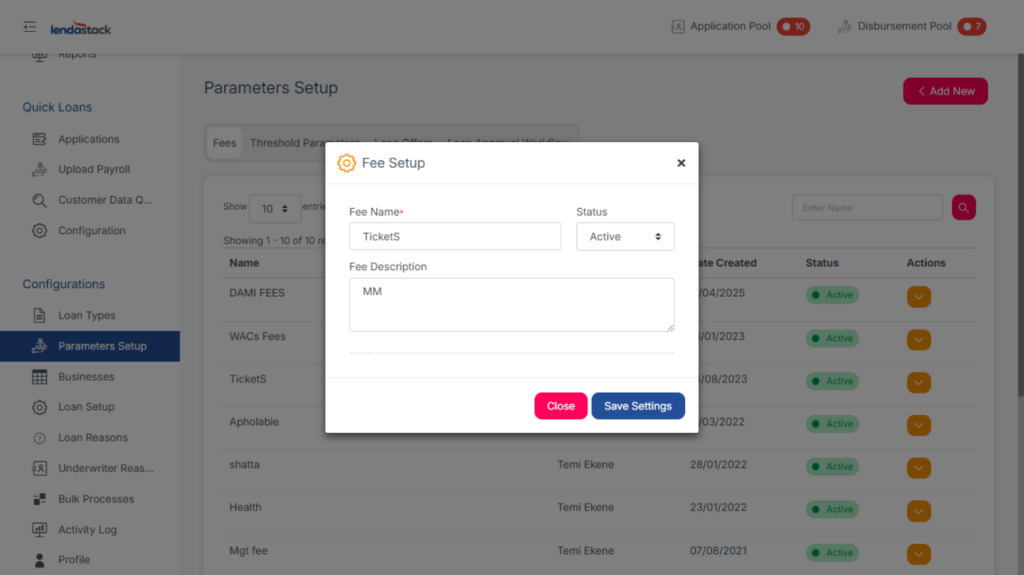
Task: Expand actions dropdown for Health row
Action: tap(918, 510)
